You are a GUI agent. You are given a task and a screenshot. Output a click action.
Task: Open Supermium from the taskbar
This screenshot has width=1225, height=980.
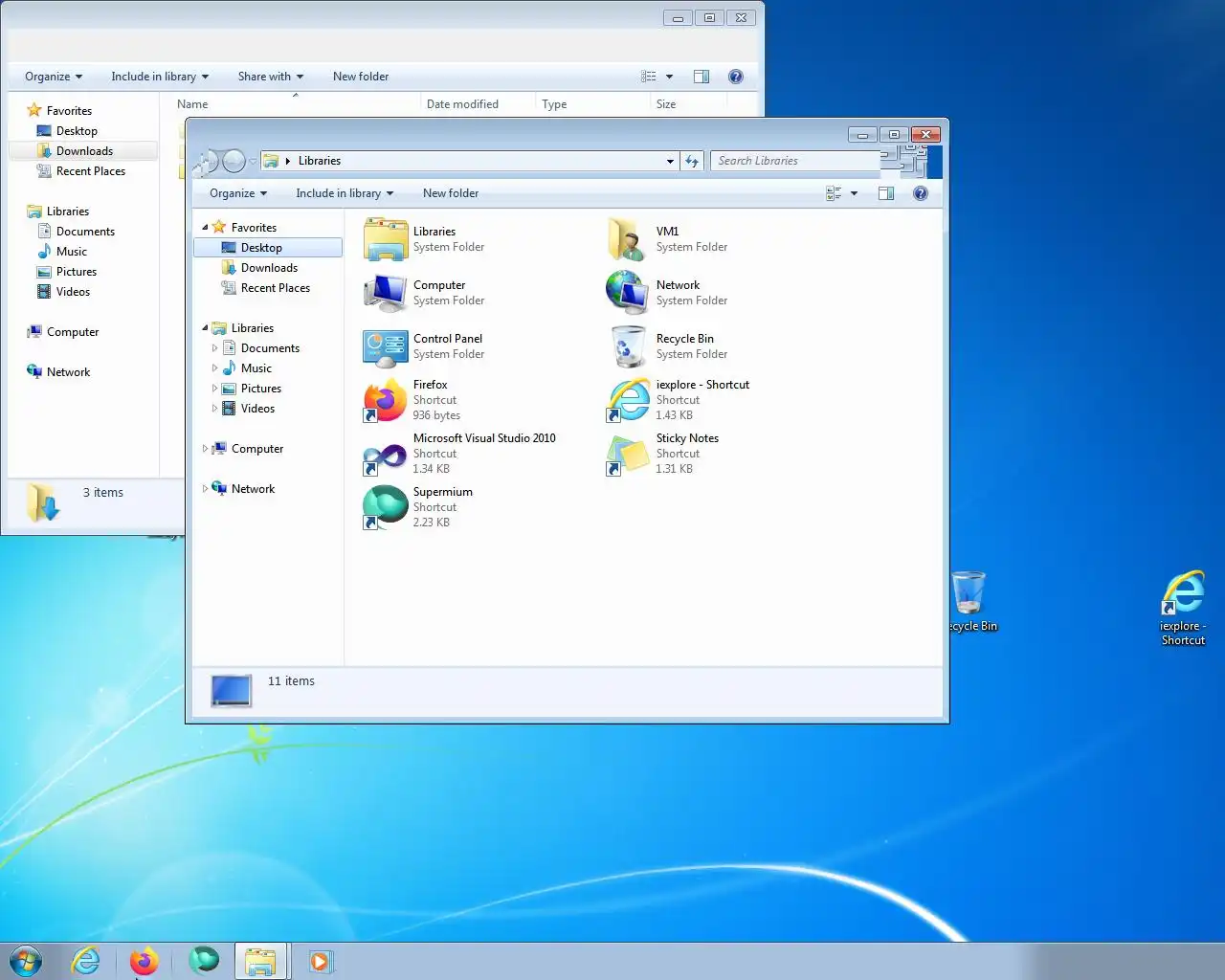pyautogui.click(x=203, y=961)
